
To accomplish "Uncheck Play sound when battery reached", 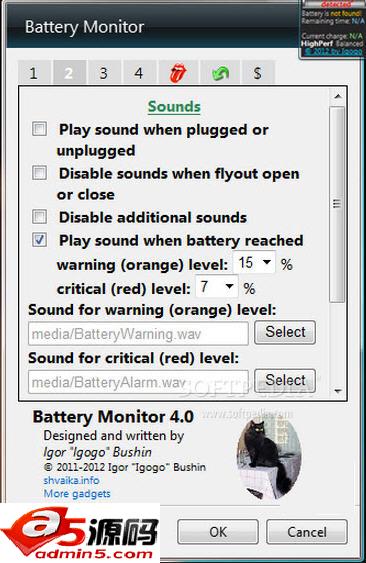I will point(39,239).
